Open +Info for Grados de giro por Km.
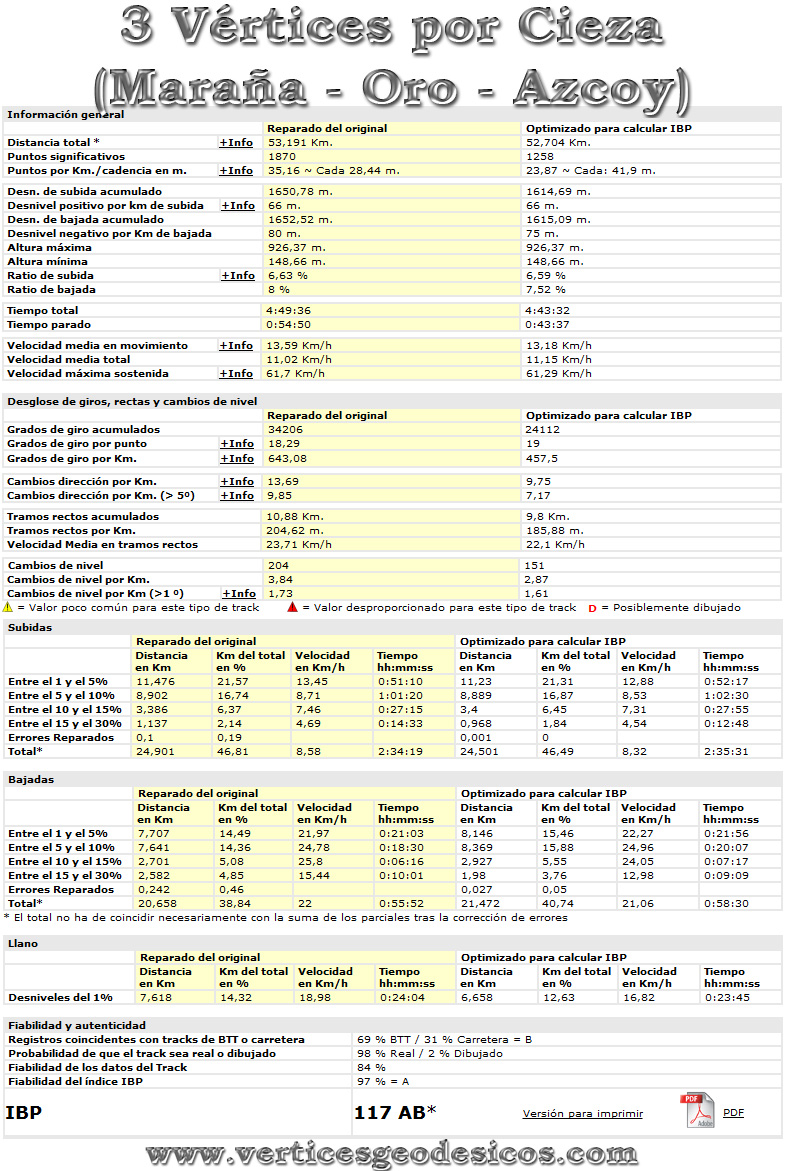The height and width of the screenshot is (1171, 785). (x=237, y=459)
